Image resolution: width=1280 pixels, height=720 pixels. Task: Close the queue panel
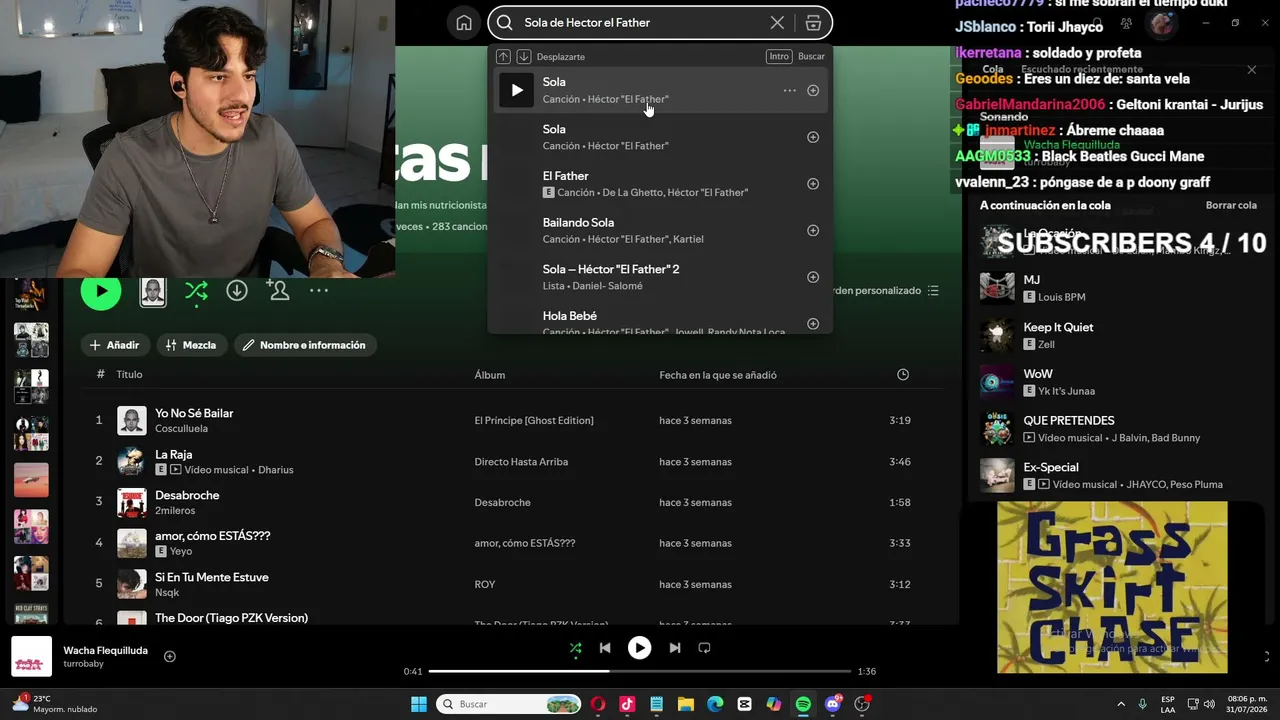click(x=1251, y=70)
